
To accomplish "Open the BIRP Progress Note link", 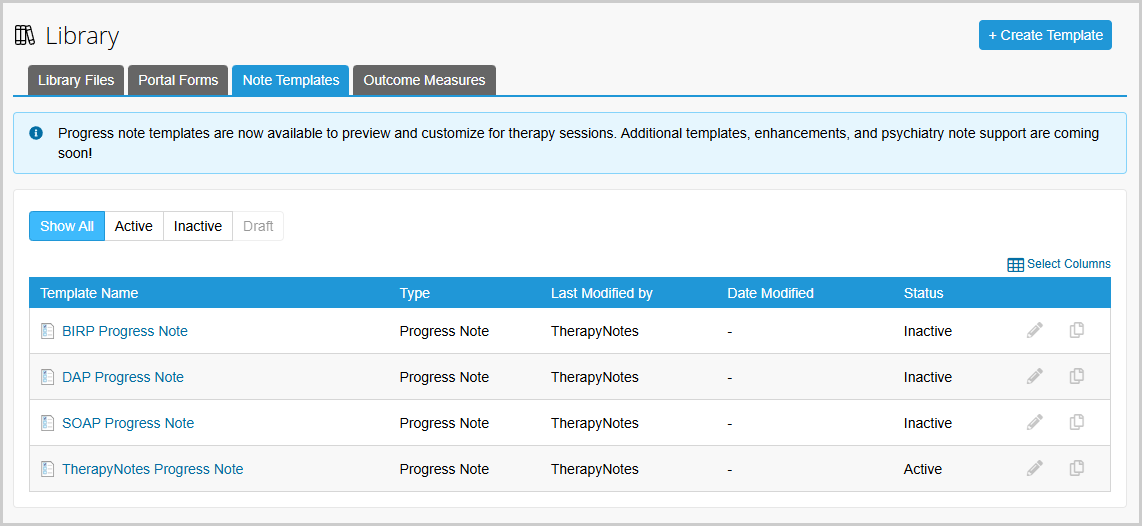I will click(x=125, y=331).
